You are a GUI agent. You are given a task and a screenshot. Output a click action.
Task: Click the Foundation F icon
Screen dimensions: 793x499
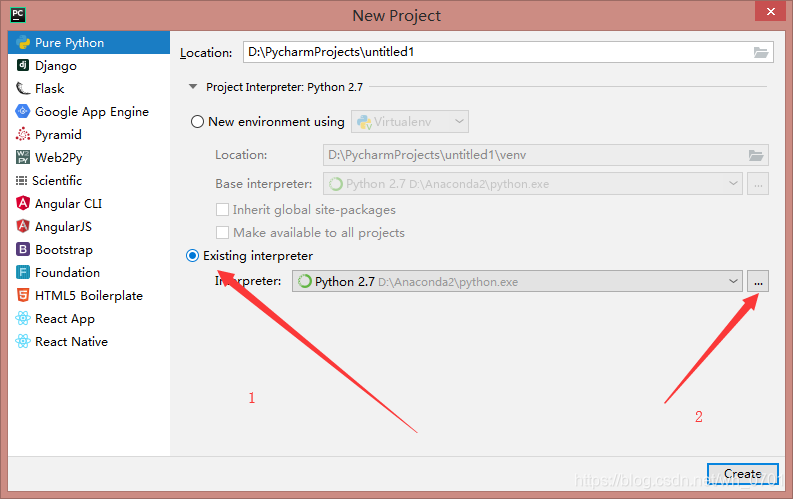23,273
